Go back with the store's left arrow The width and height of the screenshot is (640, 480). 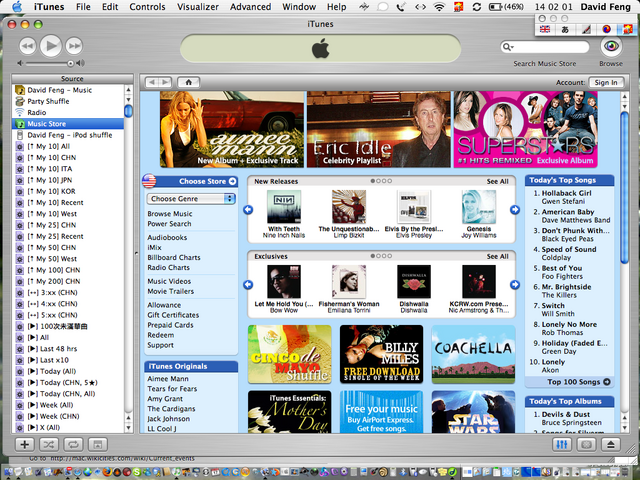coord(152,82)
